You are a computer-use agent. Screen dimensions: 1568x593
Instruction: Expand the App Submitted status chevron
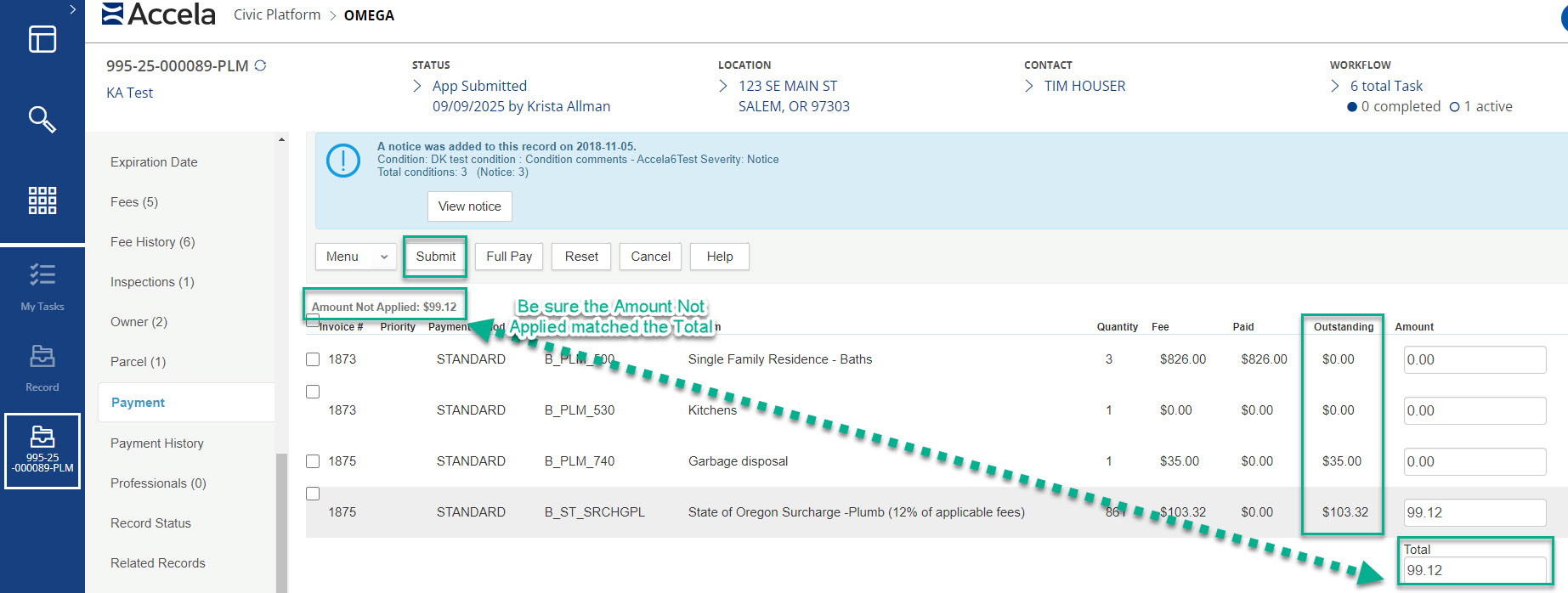click(x=417, y=86)
